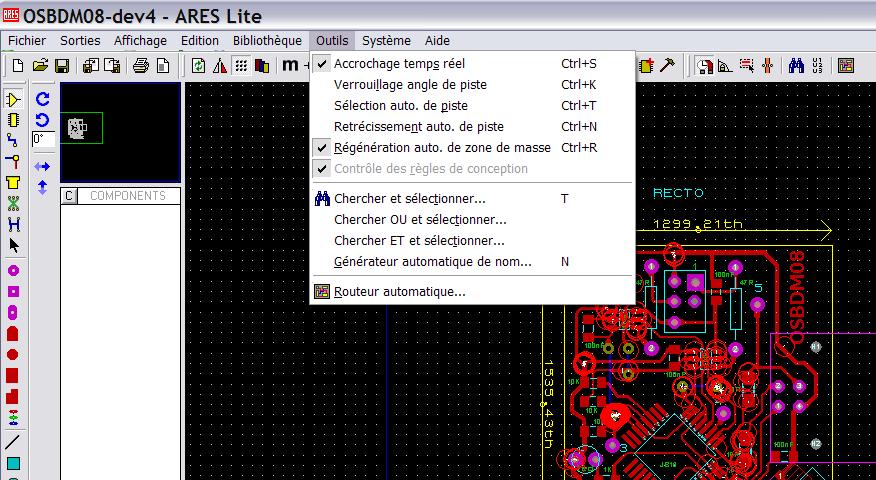Choose 'Routeur automatique...' menu entry
Viewport: 876px width, 480px height.
tap(399, 292)
